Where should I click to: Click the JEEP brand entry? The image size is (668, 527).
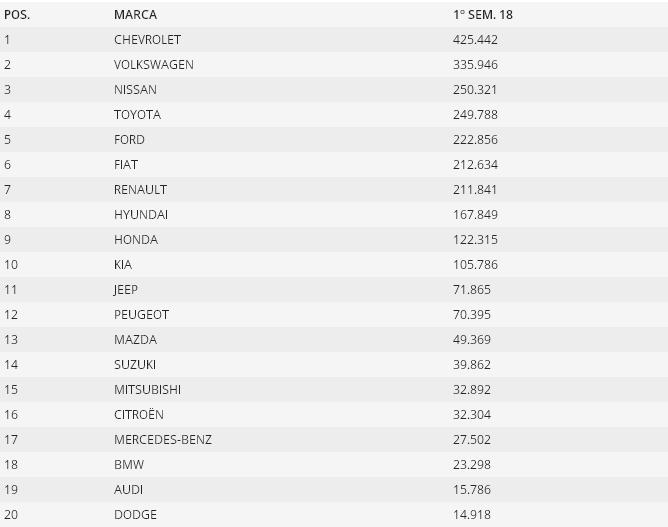click(x=126, y=290)
